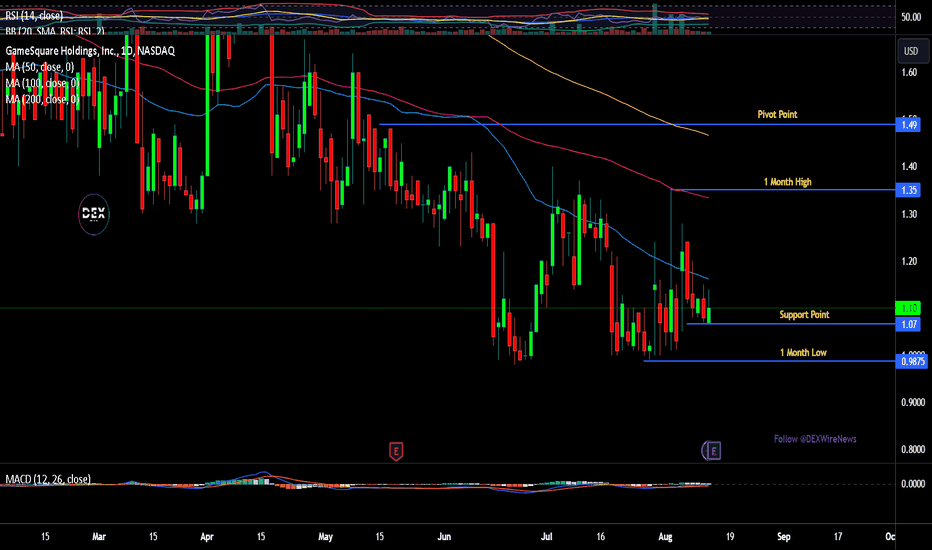Select the BB (20, SMA, RSI) indicator label

coord(55,31)
